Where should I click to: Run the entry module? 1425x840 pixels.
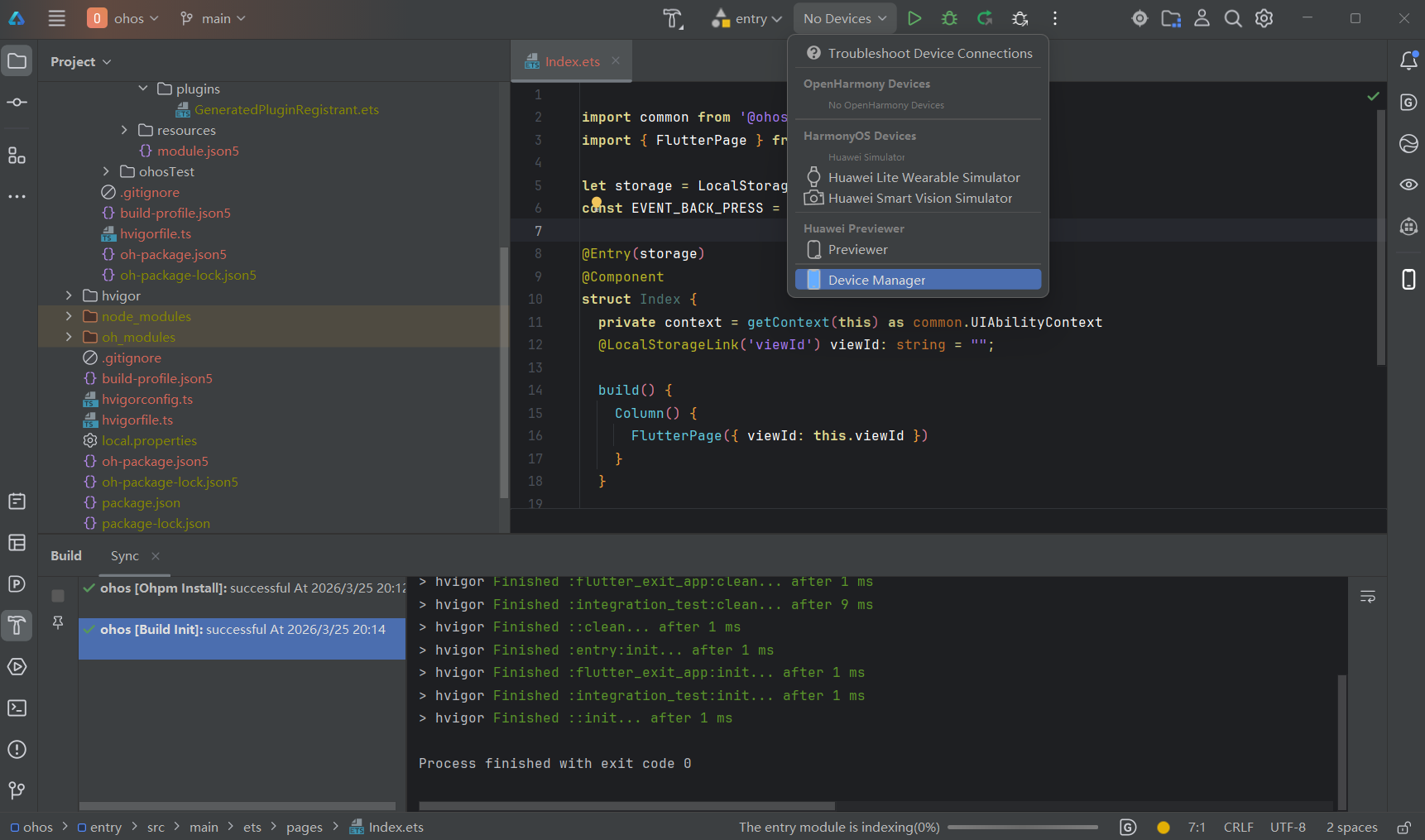click(x=914, y=18)
